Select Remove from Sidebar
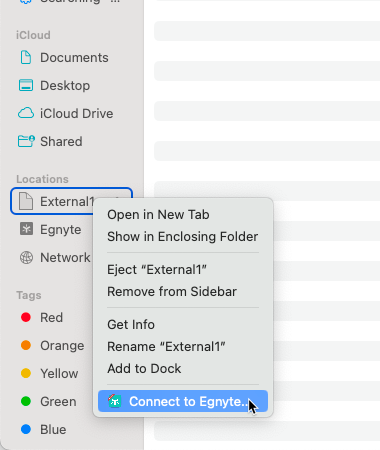This screenshot has width=380, height=450. tap(172, 292)
